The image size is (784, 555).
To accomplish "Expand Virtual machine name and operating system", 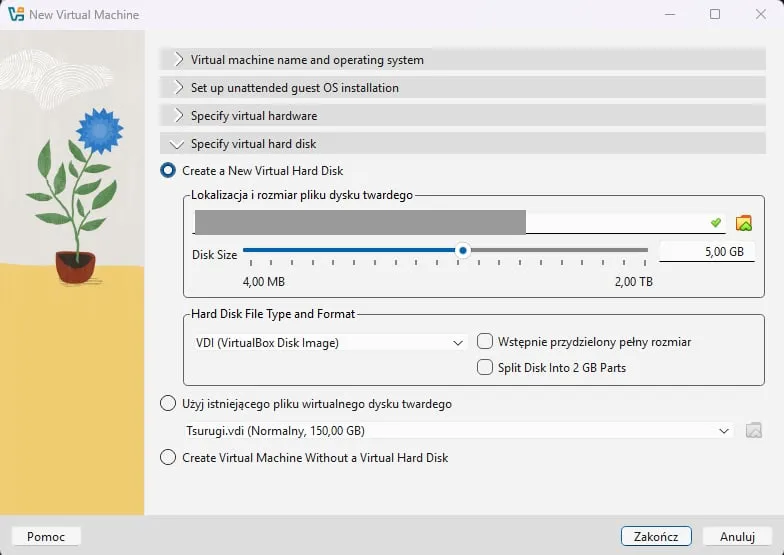I will 462,60.
